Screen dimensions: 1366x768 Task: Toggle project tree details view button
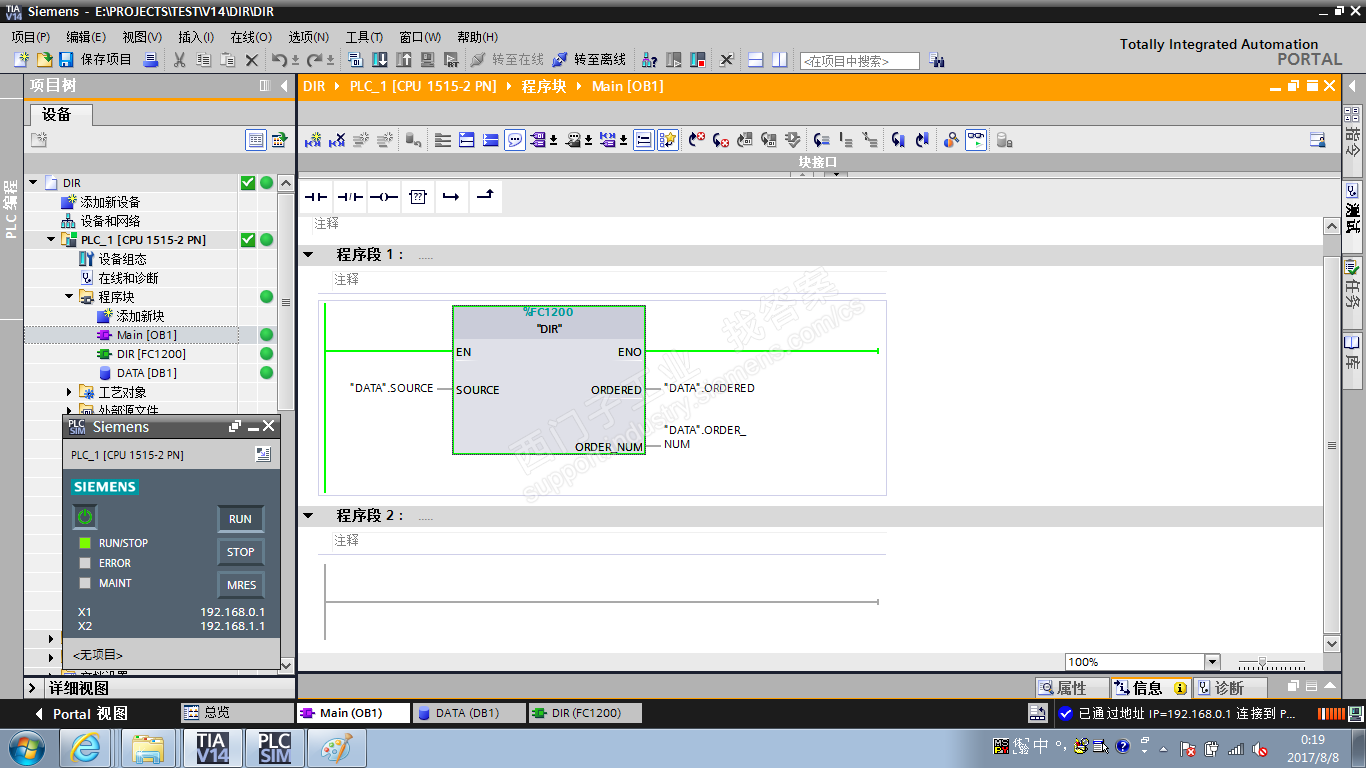coord(256,140)
